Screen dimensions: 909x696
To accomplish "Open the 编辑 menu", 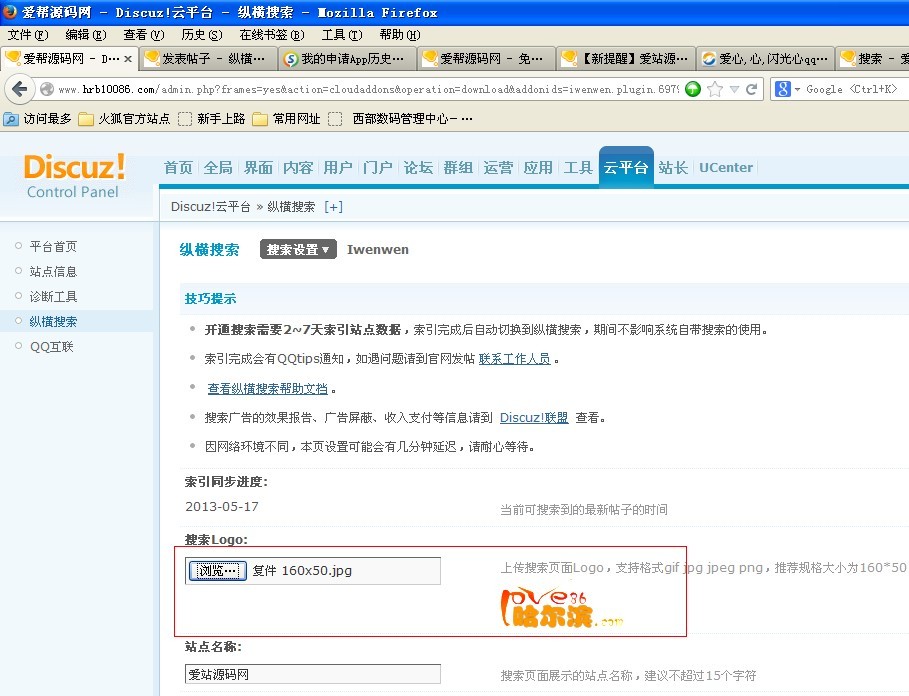I will coord(86,35).
